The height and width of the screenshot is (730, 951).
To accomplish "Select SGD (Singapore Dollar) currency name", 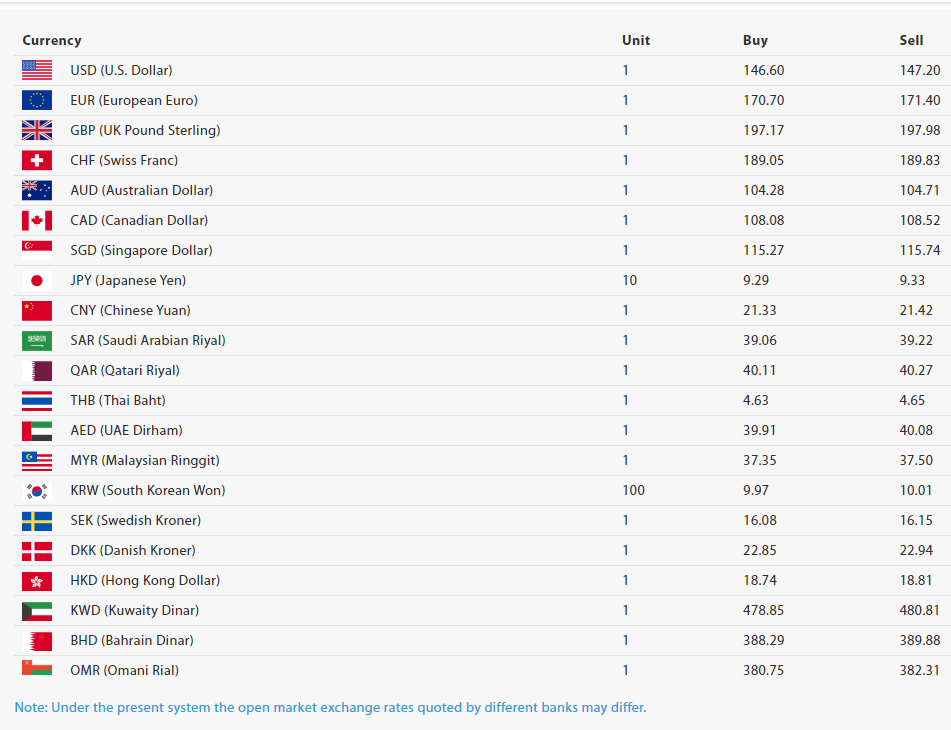I will coord(141,250).
